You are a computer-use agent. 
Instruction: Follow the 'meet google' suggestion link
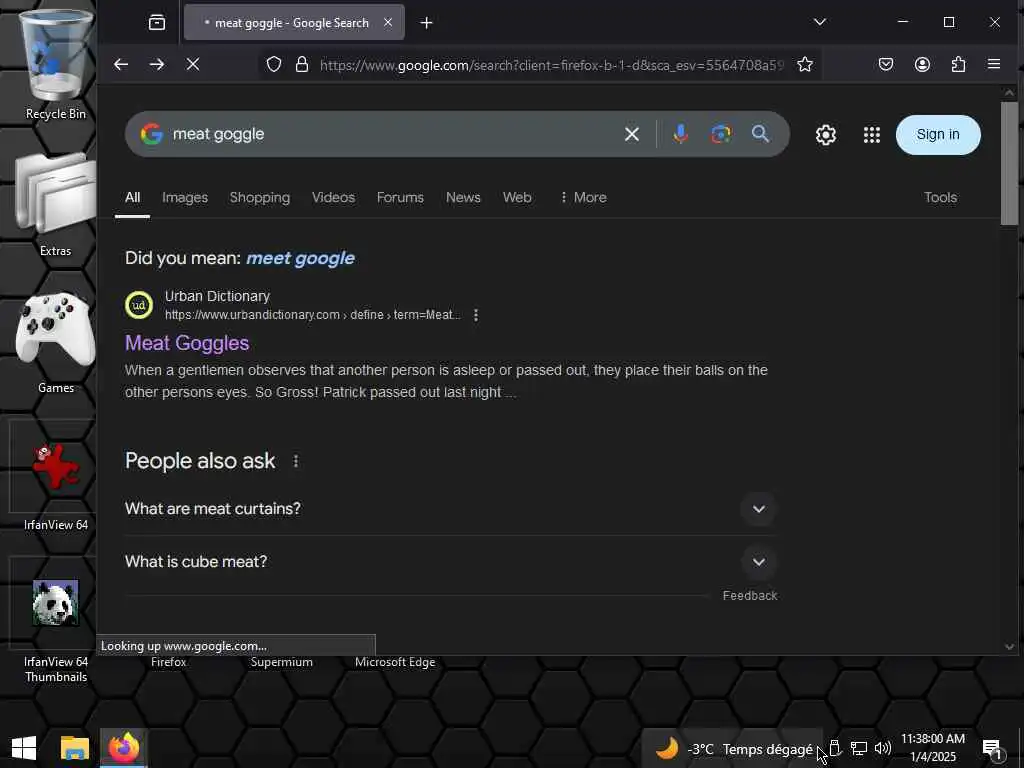(x=300, y=258)
